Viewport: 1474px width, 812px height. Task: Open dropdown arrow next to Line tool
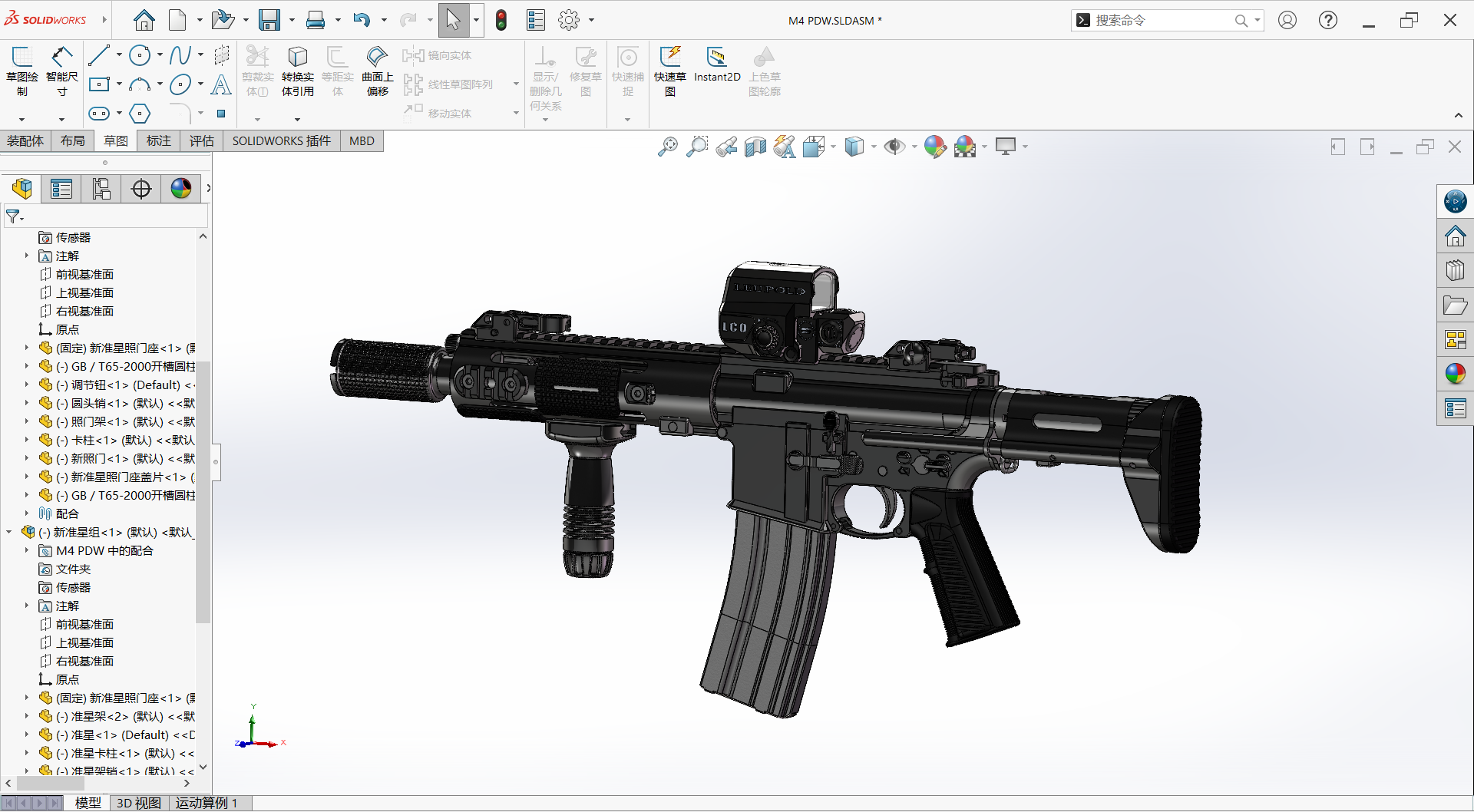(119, 55)
